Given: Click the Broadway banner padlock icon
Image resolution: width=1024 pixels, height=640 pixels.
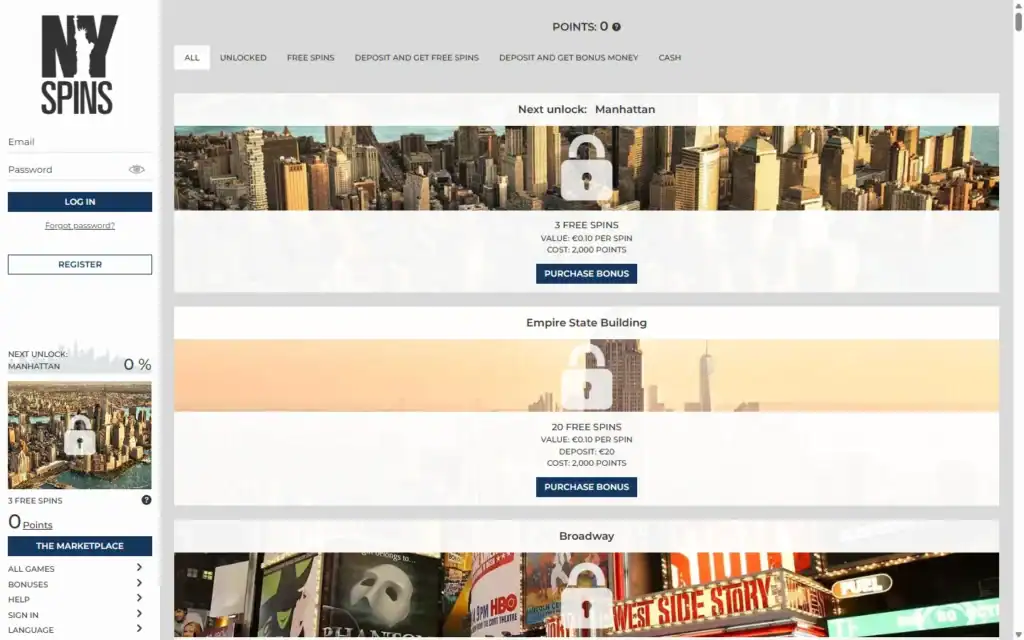Looking at the screenshot, I should (x=586, y=598).
